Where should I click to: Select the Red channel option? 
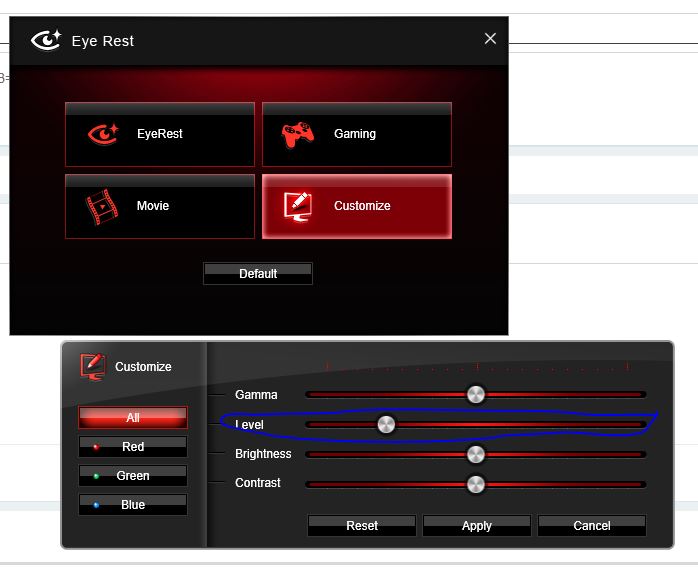133,446
